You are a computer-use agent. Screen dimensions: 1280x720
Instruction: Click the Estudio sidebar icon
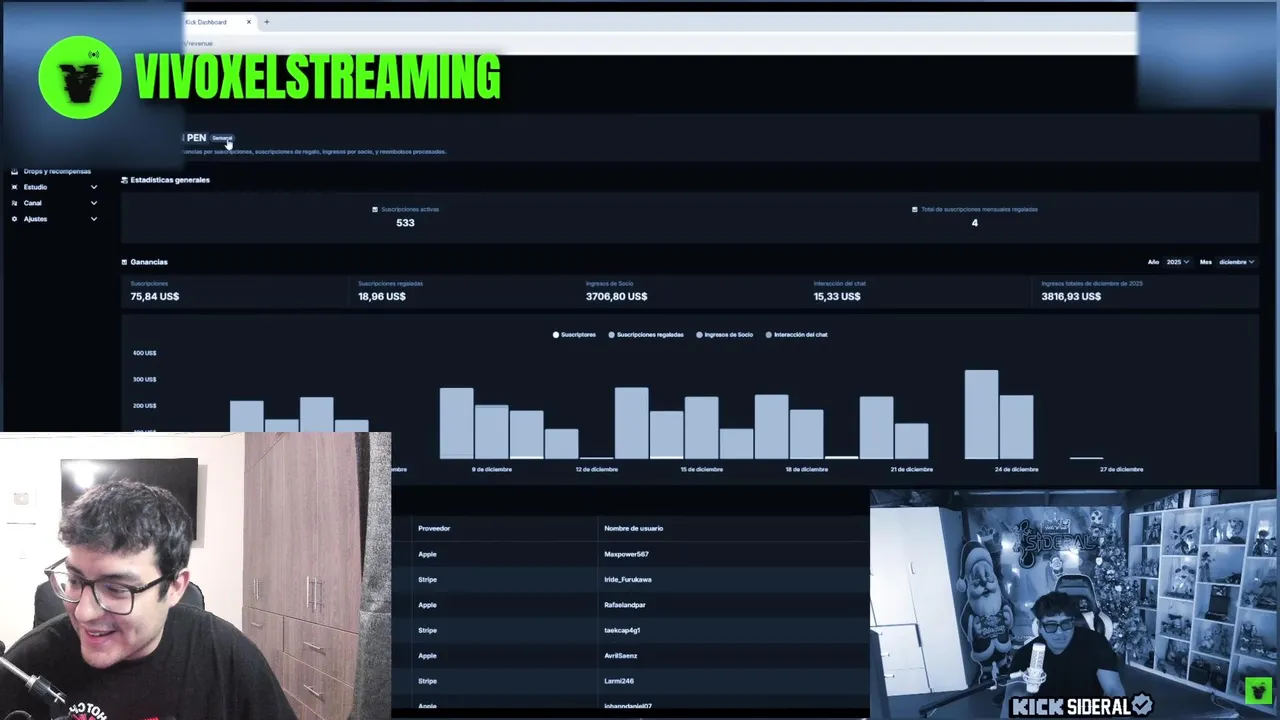14,187
